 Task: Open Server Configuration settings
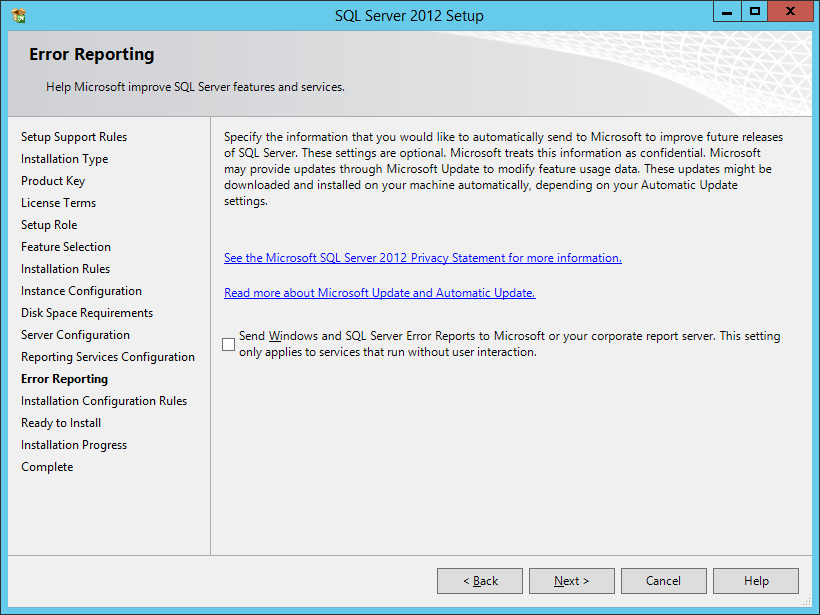tap(76, 334)
